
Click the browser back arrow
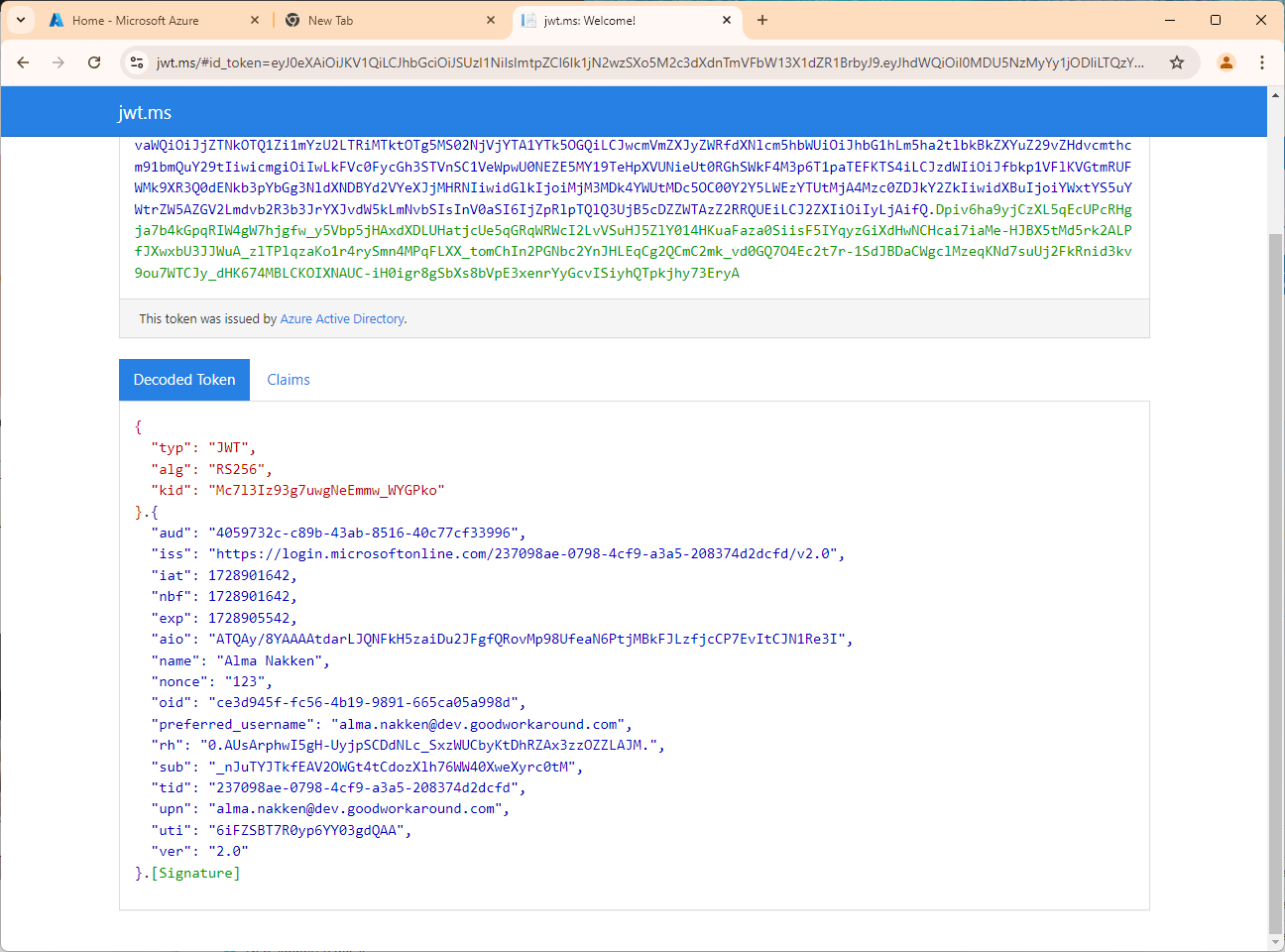(x=23, y=62)
